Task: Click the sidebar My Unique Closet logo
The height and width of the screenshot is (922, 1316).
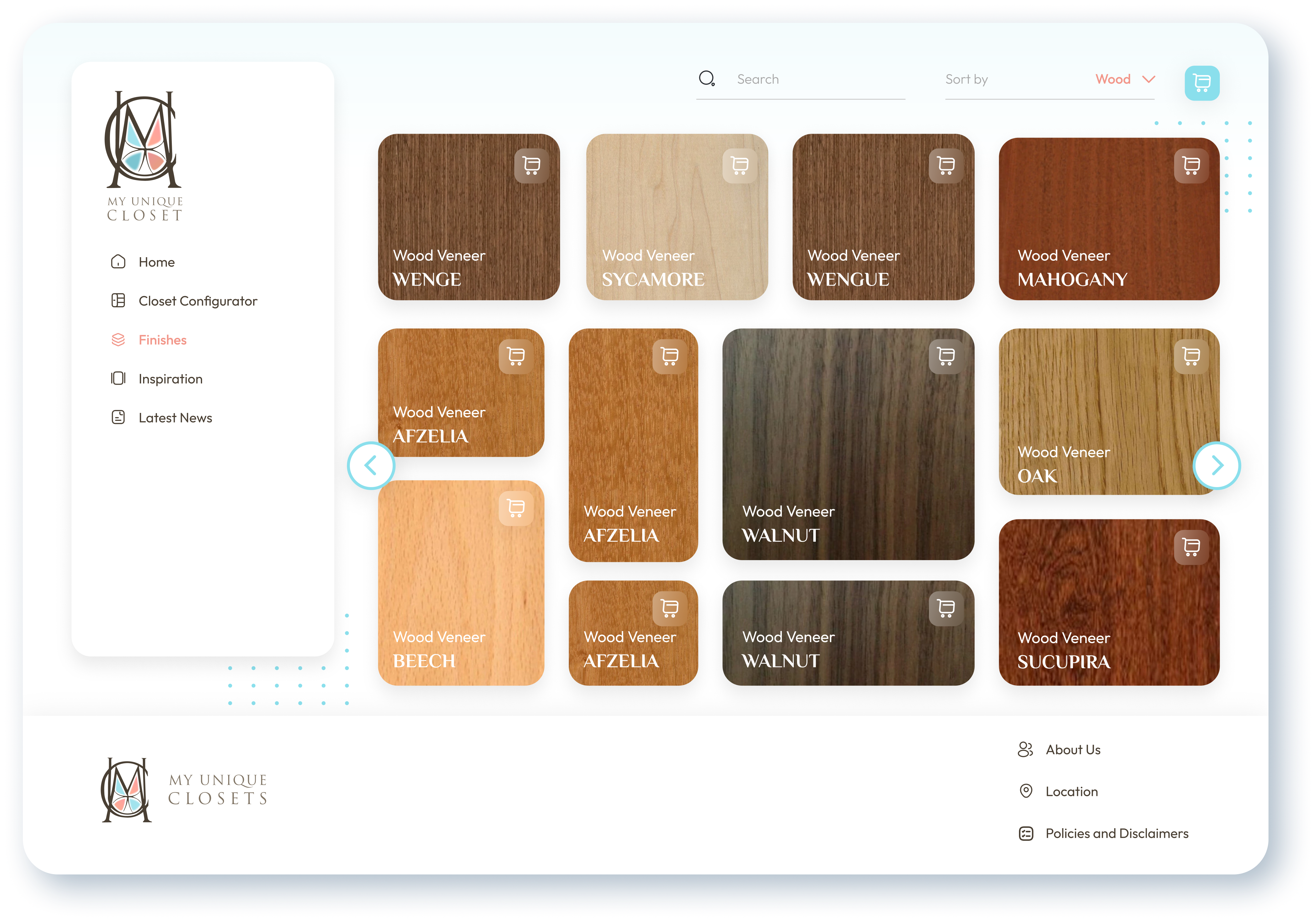Action: point(144,156)
